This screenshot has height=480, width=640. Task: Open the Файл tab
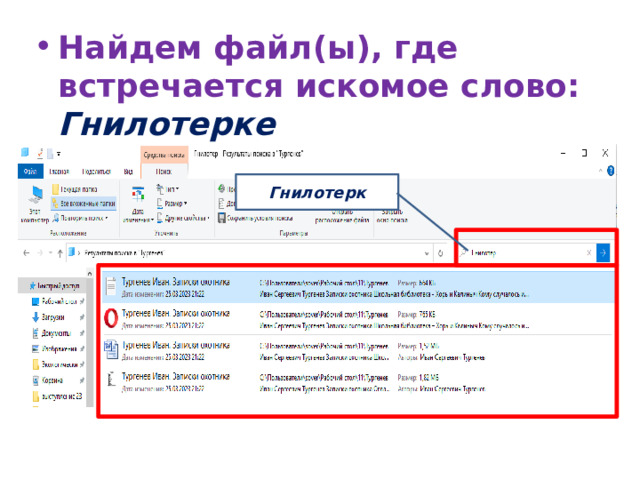pyautogui.click(x=31, y=171)
